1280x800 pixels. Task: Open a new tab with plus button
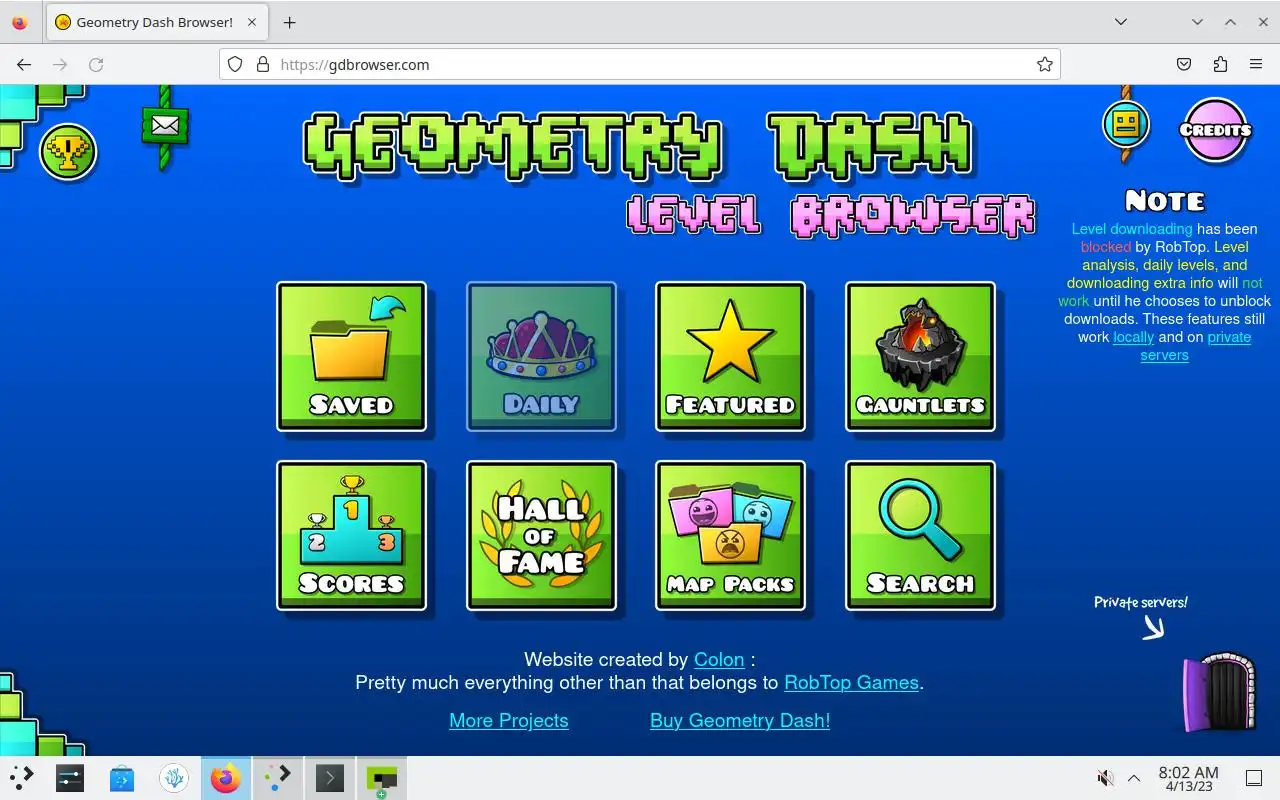(x=289, y=22)
